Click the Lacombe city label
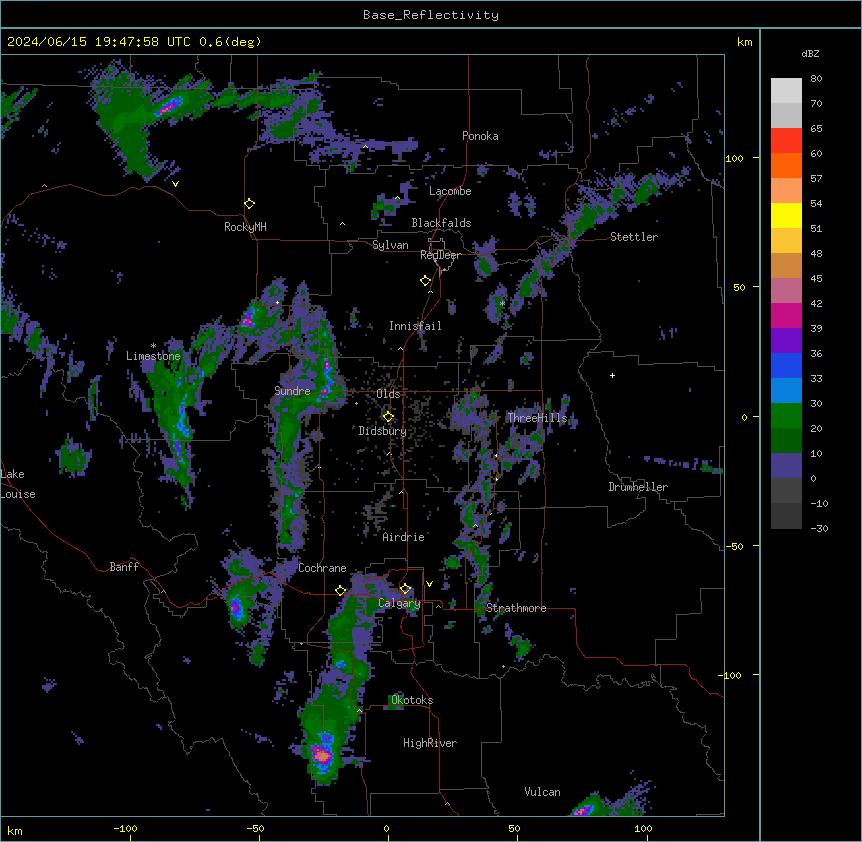The height and width of the screenshot is (842, 862). [x=450, y=191]
